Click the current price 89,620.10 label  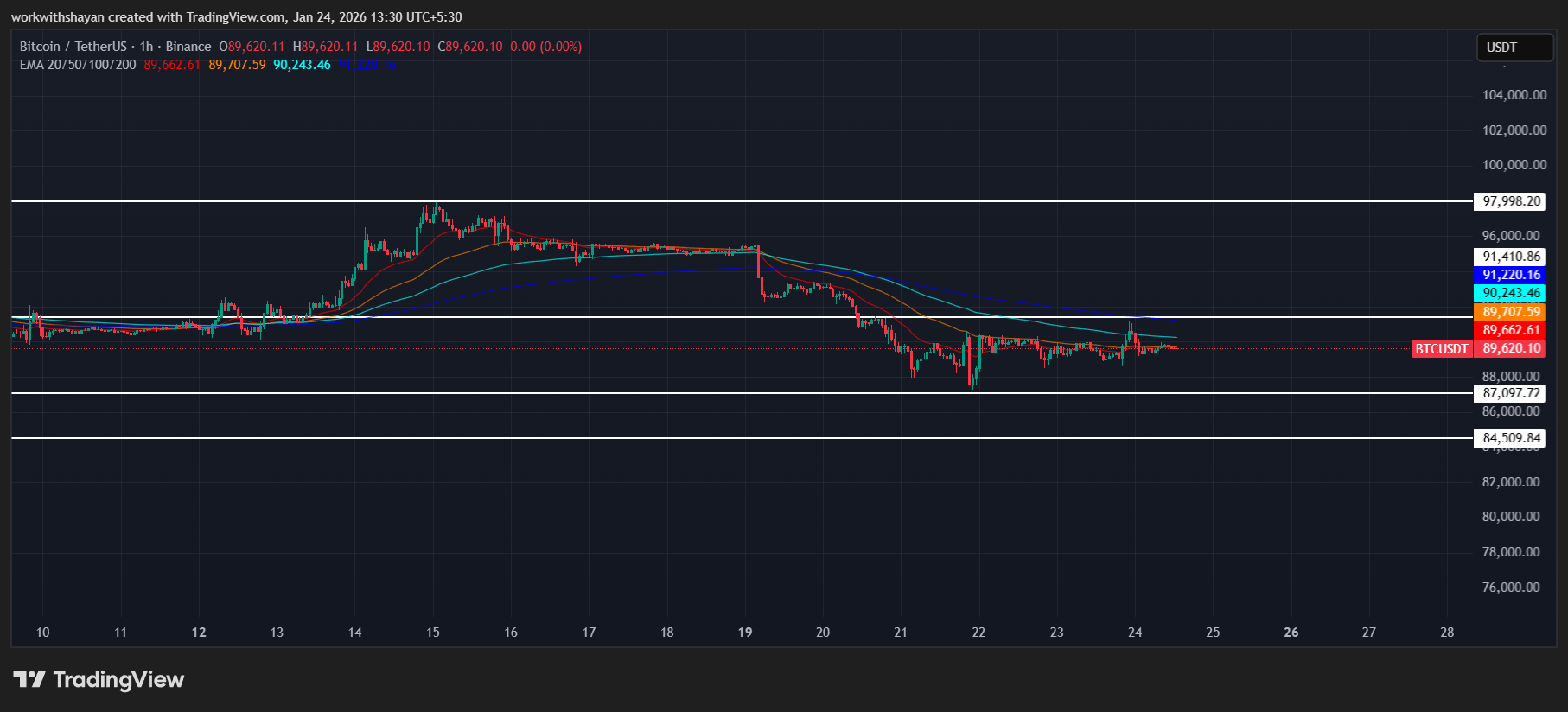click(x=1511, y=349)
